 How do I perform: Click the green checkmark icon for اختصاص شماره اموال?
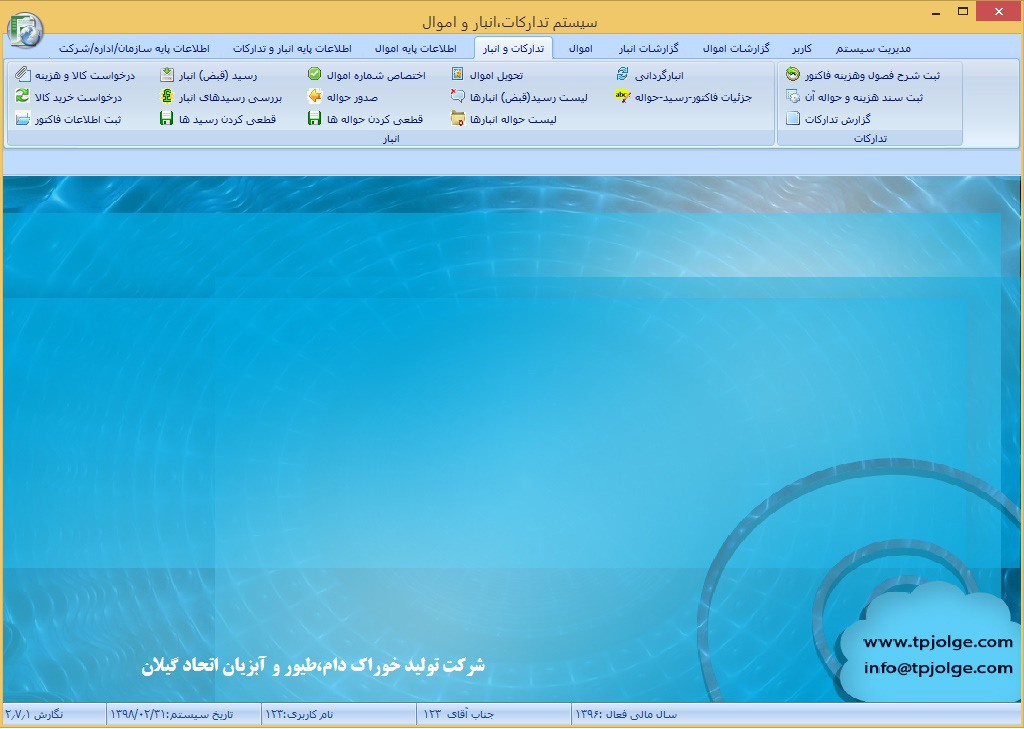point(314,74)
